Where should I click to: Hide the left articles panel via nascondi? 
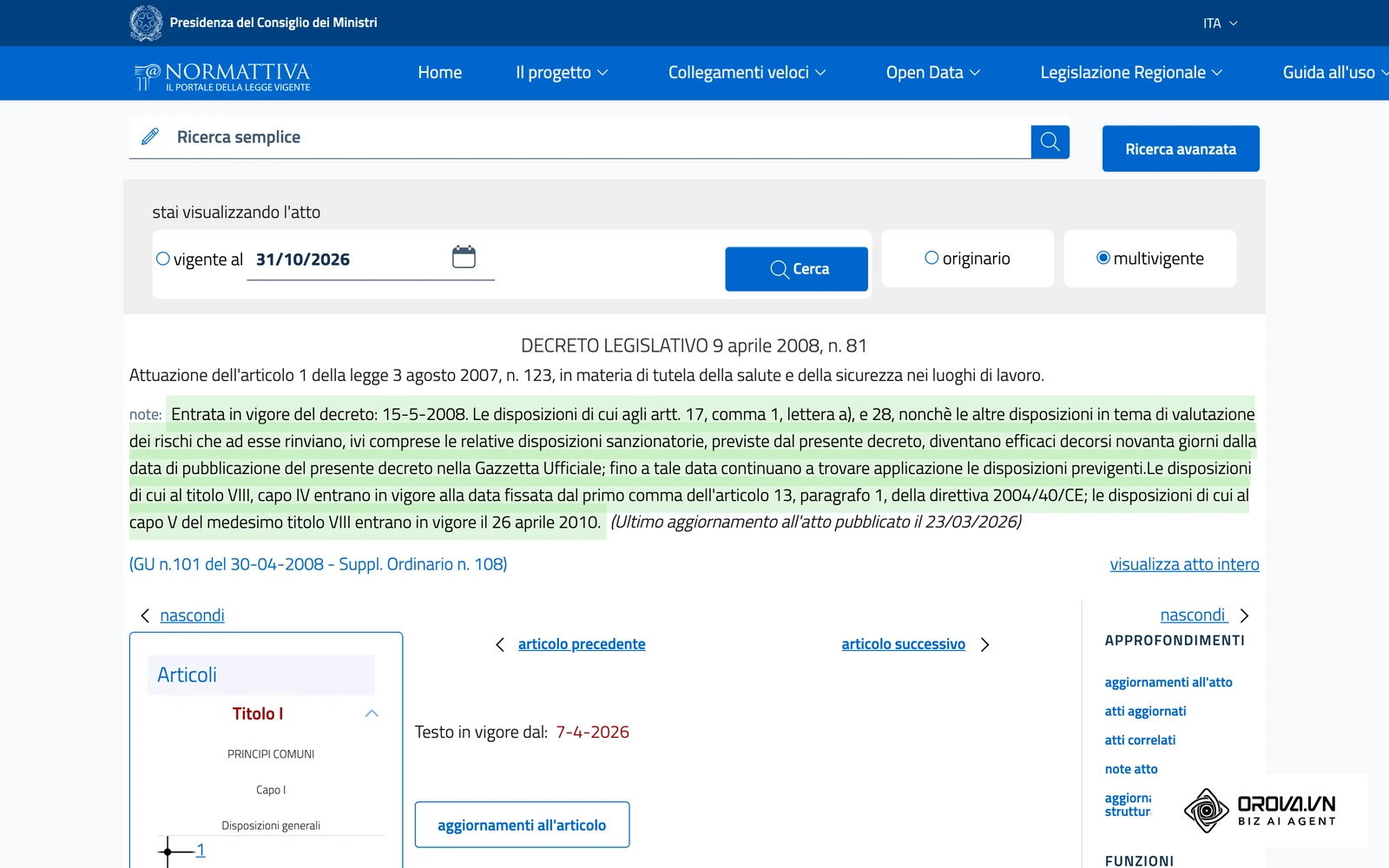(x=192, y=615)
